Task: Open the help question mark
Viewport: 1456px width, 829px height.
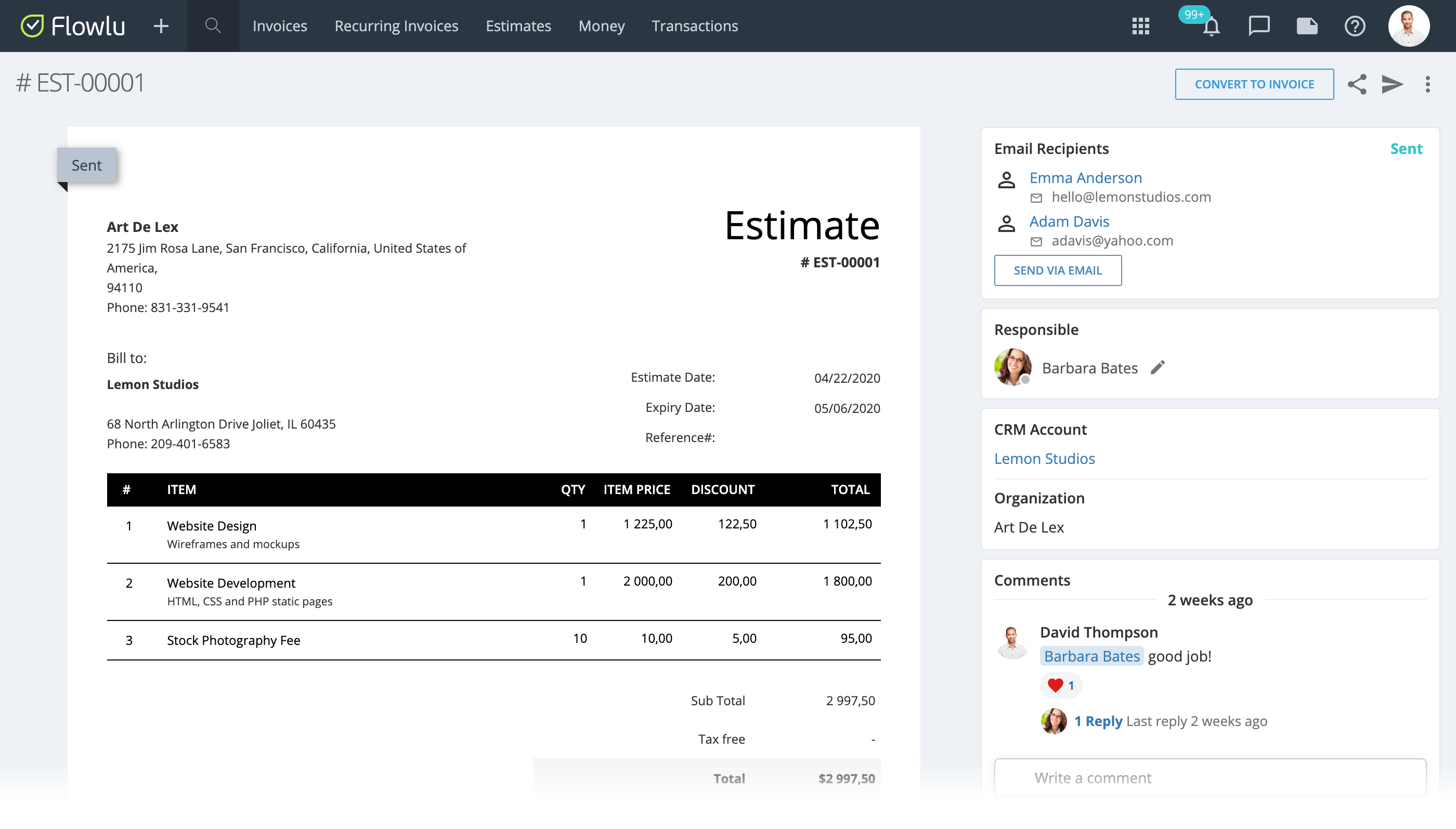Action: (1355, 25)
